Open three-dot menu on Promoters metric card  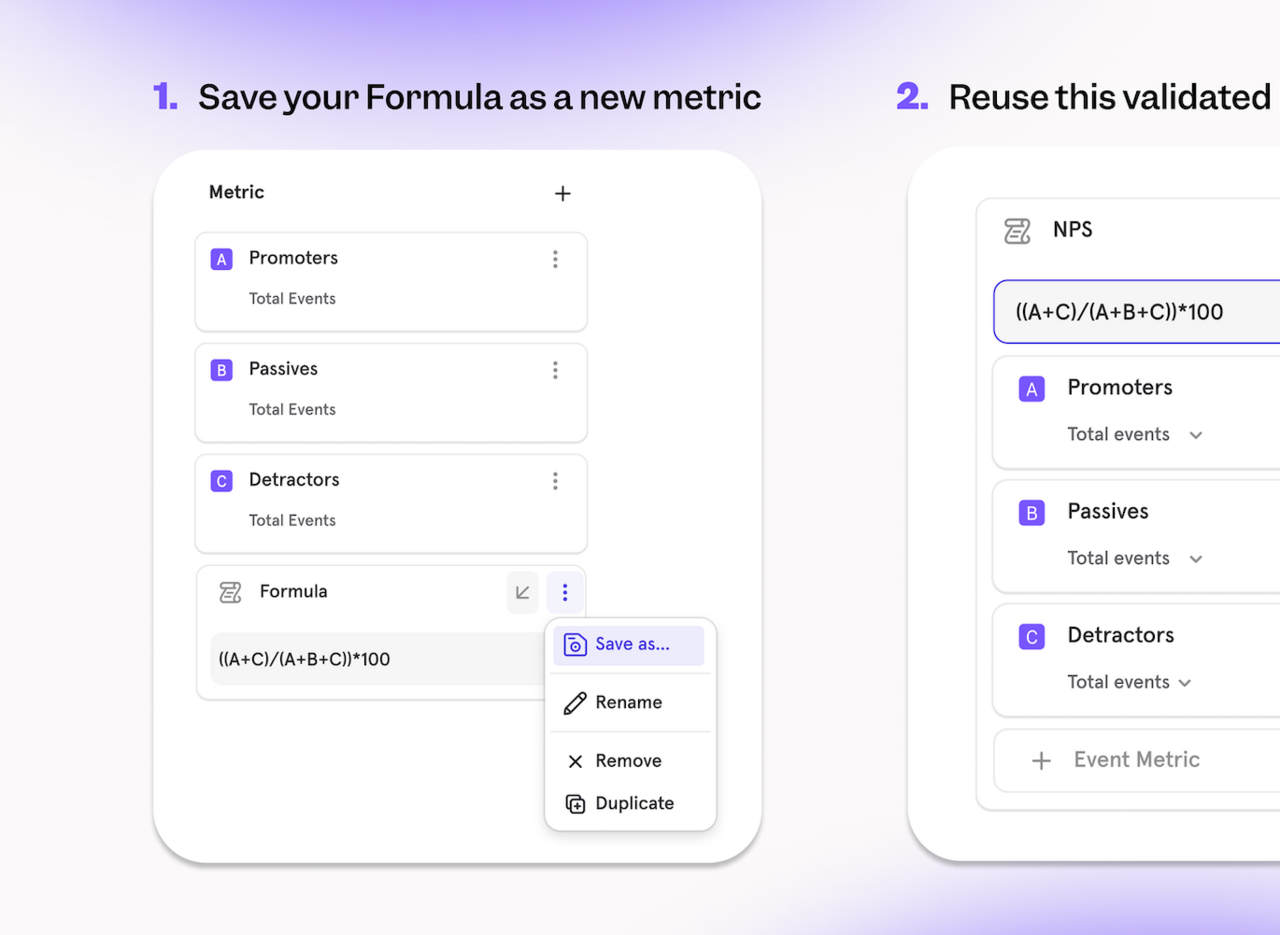tap(555, 260)
